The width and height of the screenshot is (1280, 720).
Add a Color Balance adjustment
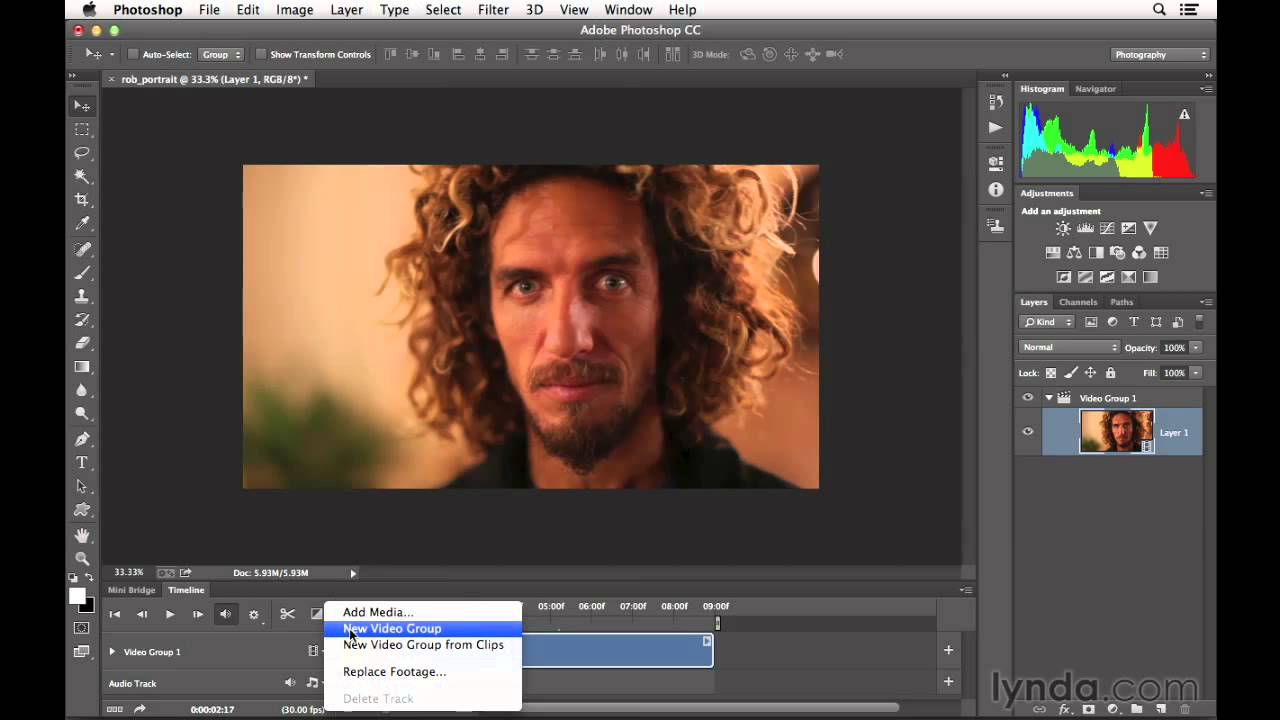pos(1074,253)
